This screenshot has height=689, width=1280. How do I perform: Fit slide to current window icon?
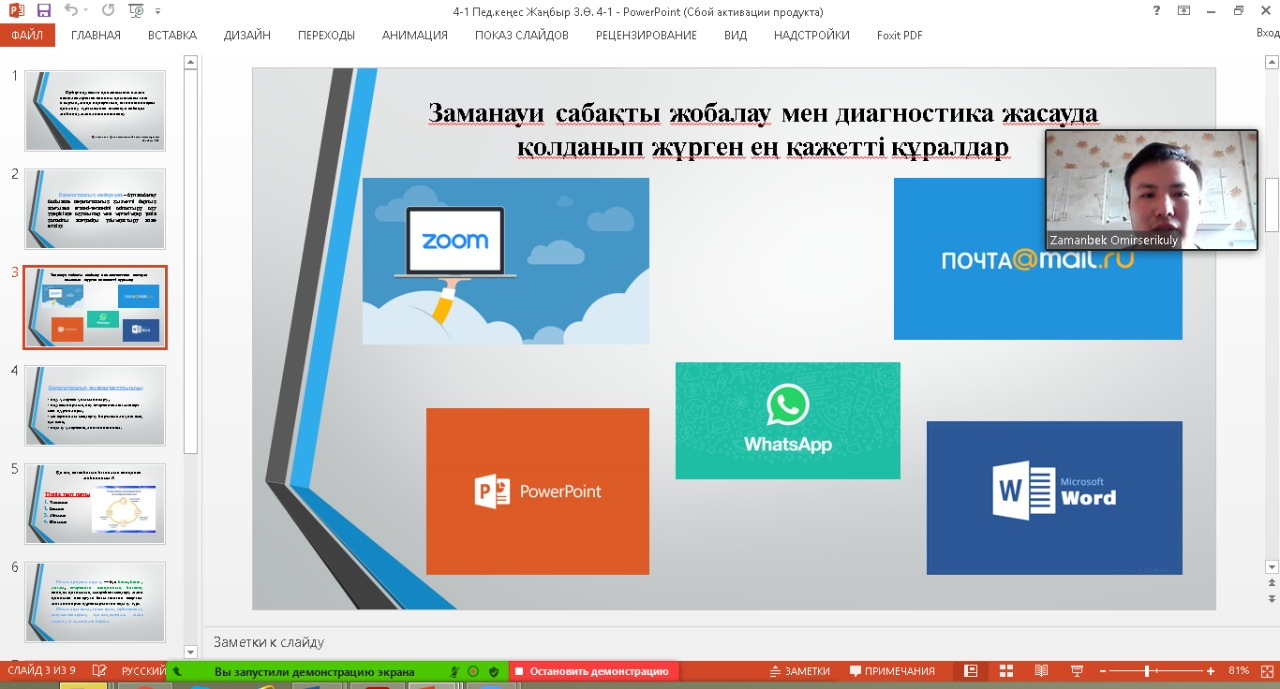(x=1266, y=671)
